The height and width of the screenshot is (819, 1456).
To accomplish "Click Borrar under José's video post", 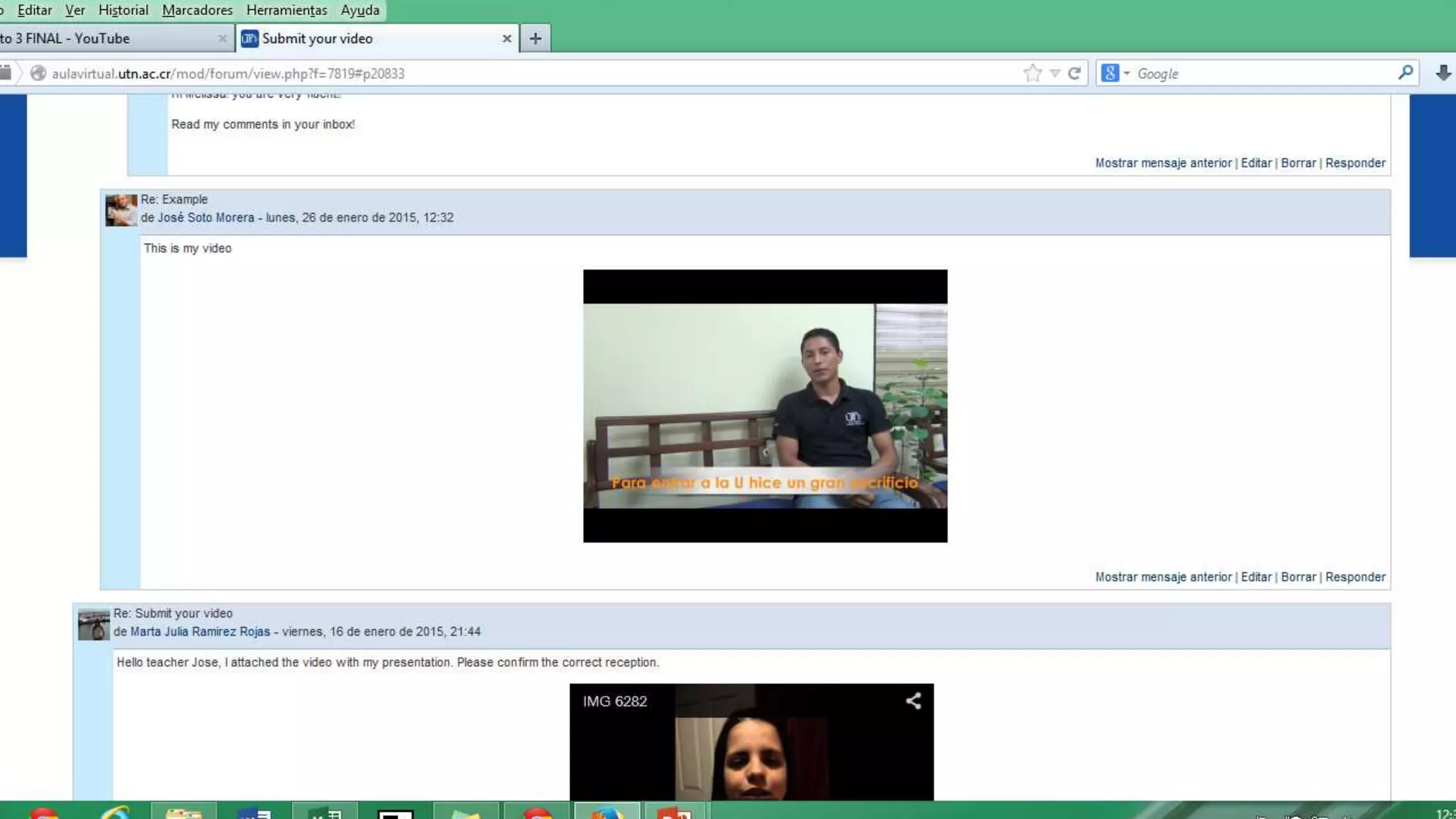I will tap(1298, 577).
